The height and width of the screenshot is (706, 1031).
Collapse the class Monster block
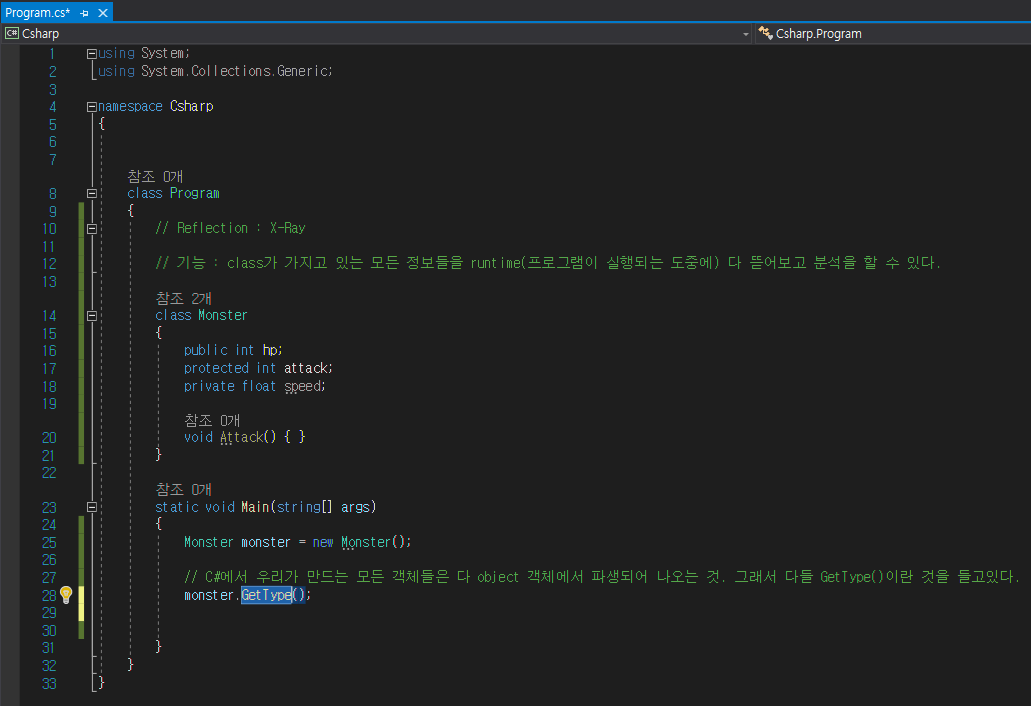pos(92,316)
